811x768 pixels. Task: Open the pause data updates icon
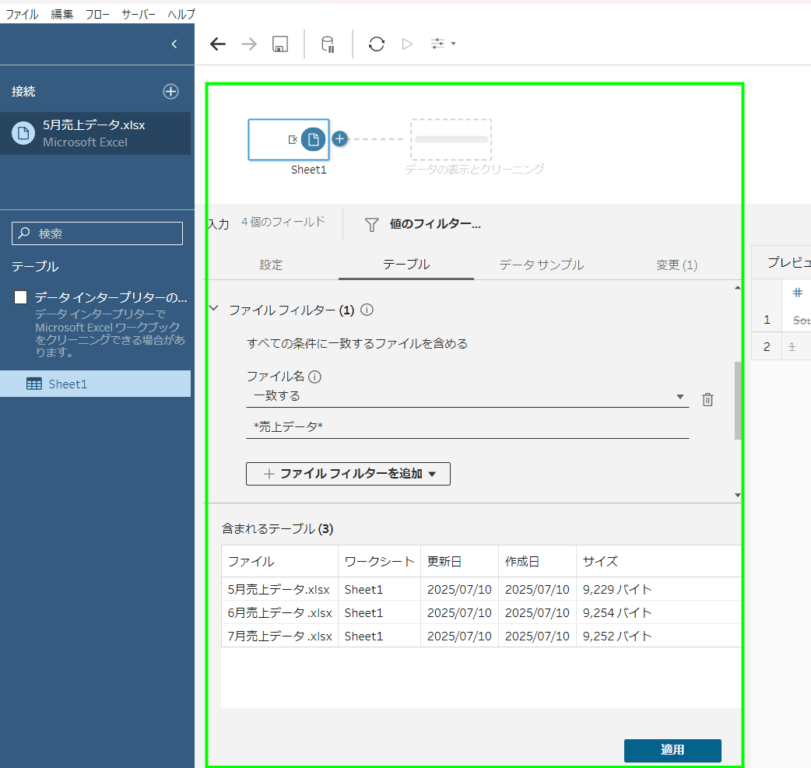328,44
